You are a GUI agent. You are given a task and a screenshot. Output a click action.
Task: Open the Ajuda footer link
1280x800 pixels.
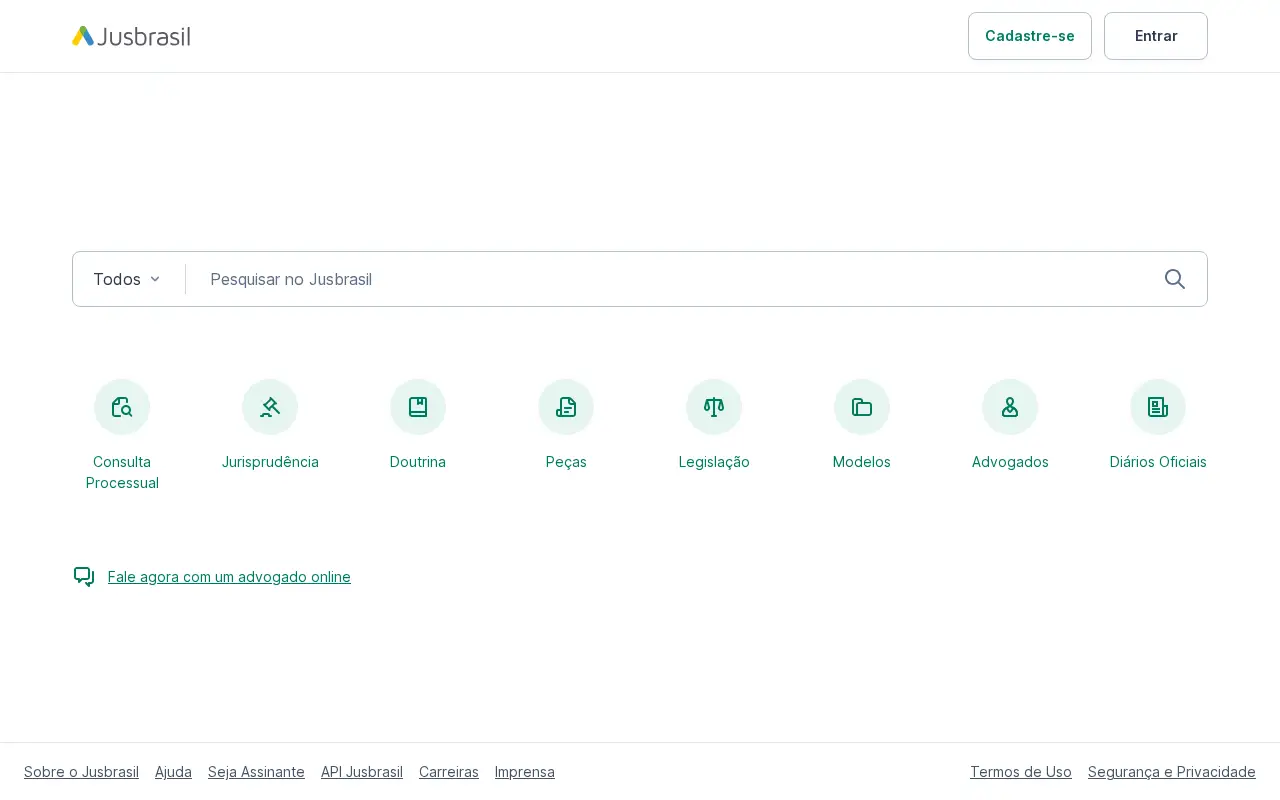tap(173, 772)
